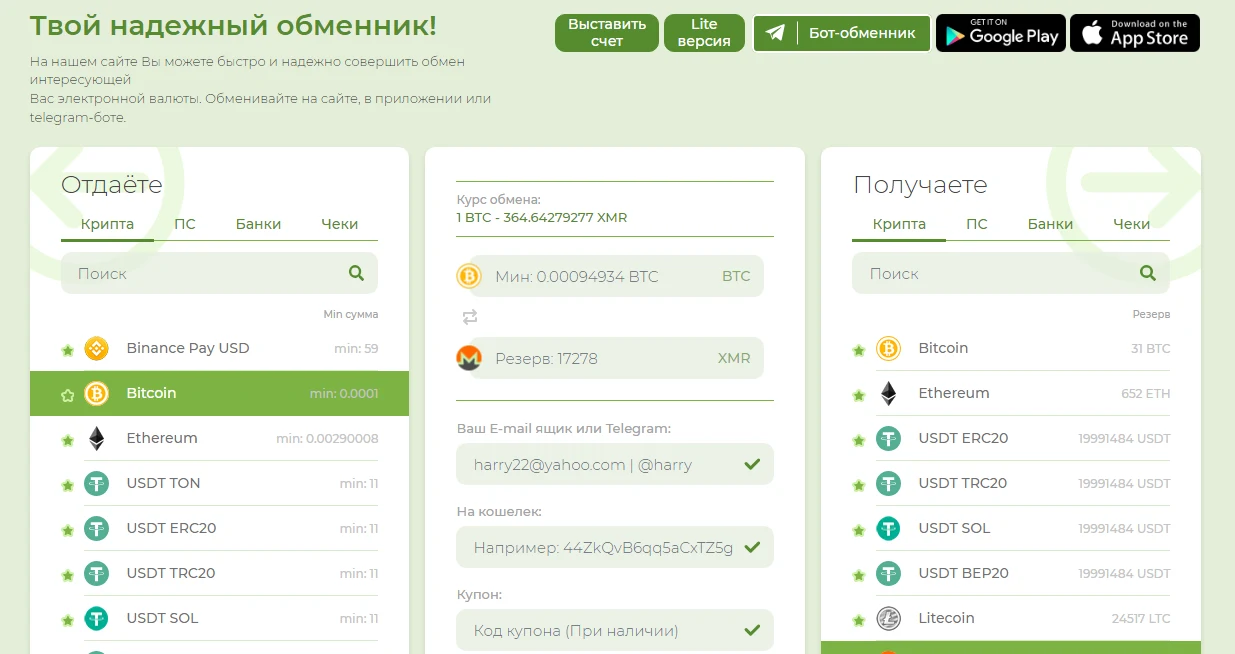Viewport: 1235px width, 654px height.
Task: Click the USDT BEP20 coin icon
Action: [x=888, y=573]
